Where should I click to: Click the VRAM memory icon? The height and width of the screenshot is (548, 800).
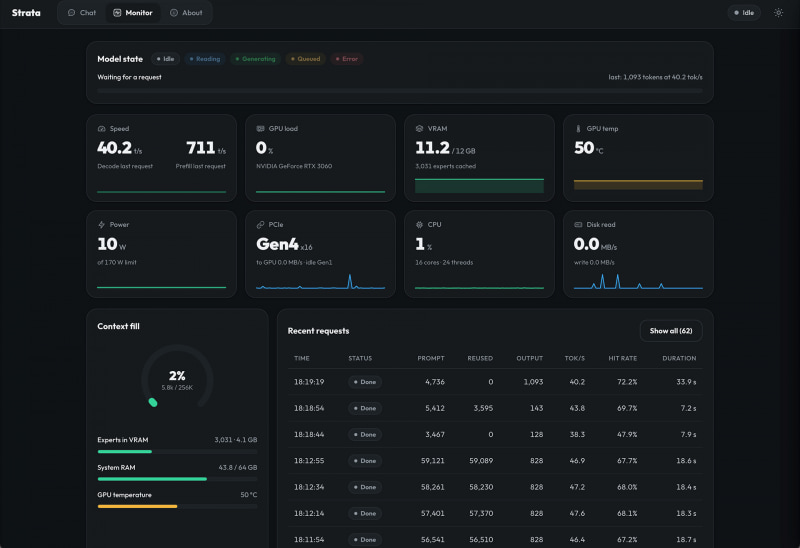coord(419,129)
